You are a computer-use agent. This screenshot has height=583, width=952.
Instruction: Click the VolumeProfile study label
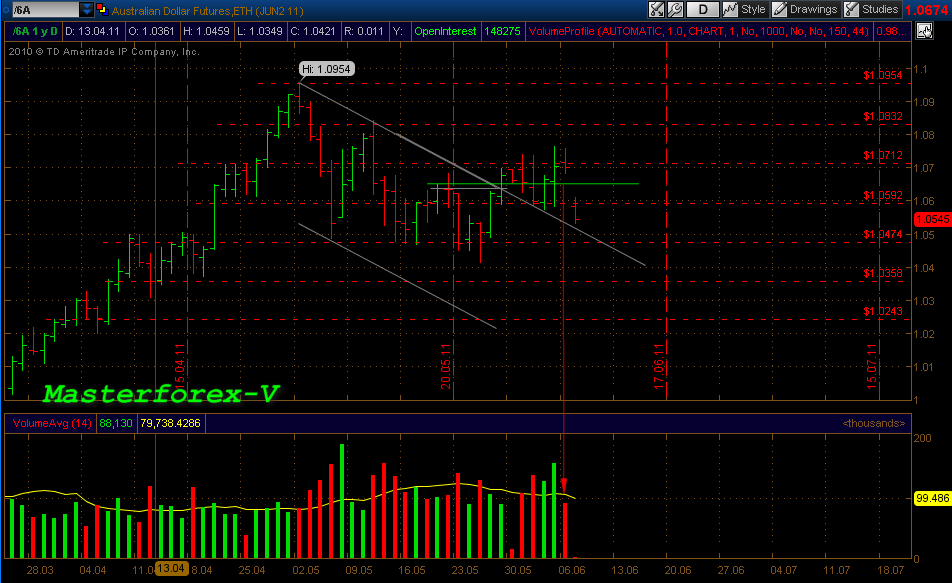tap(698, 31)
